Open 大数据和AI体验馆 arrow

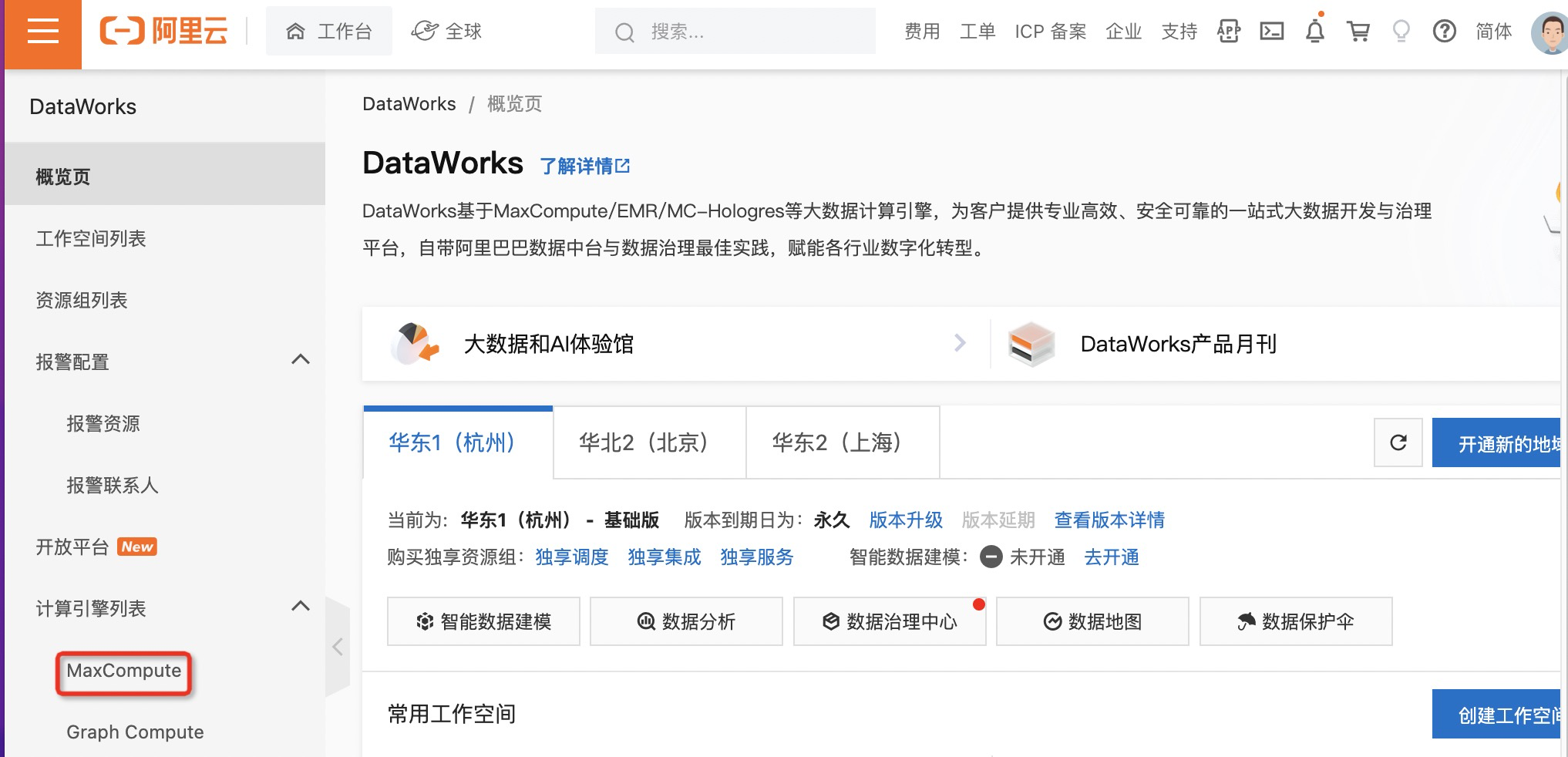click(960, 343)
